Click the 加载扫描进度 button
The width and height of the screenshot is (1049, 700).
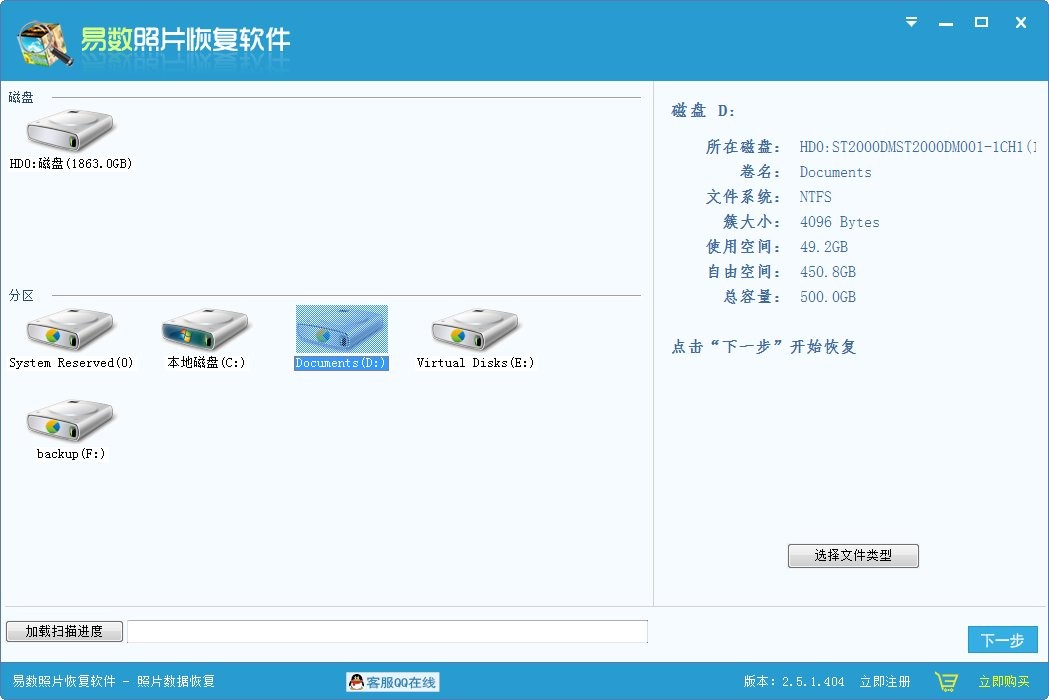(x=64, y=631)
